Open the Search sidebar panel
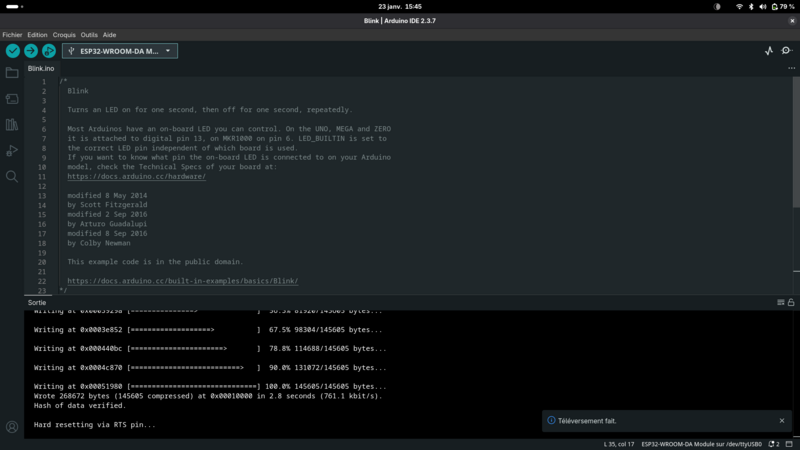This screenshot has height=450, width=800. [12, 177]
